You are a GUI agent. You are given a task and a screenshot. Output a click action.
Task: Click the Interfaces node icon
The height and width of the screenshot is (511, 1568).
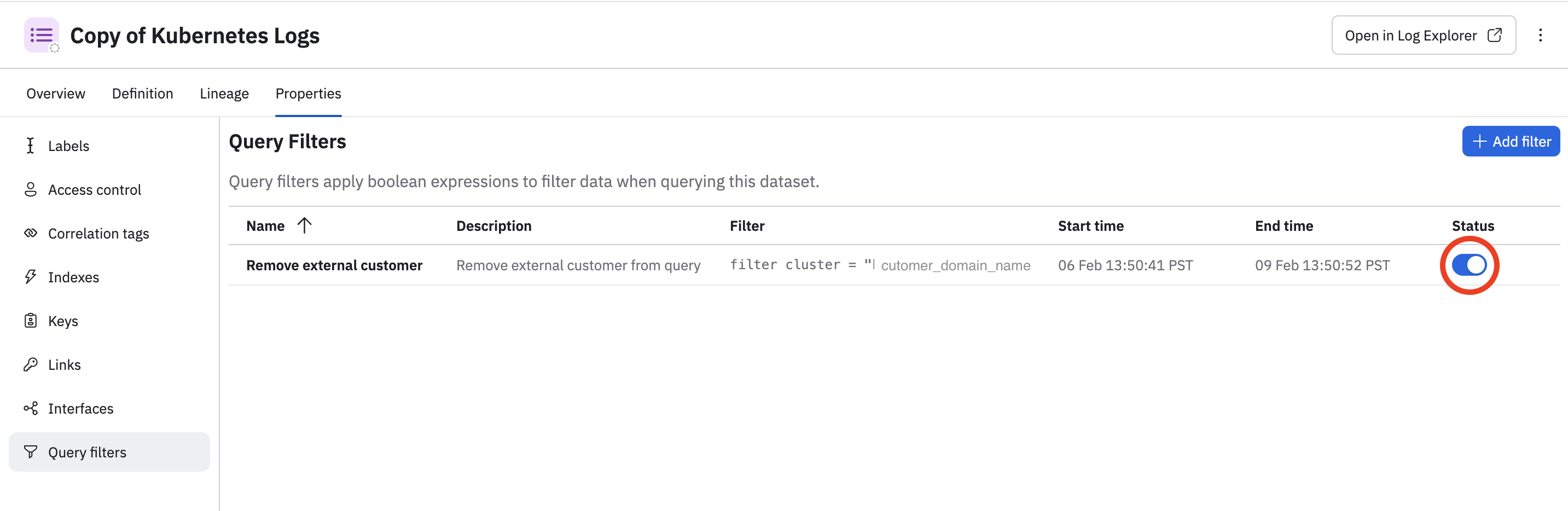click(31, 408)
